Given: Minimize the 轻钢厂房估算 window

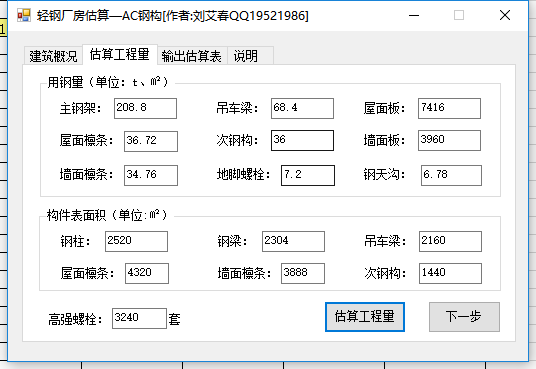Looking at the screenshot, I should click(x=414, y=15).
